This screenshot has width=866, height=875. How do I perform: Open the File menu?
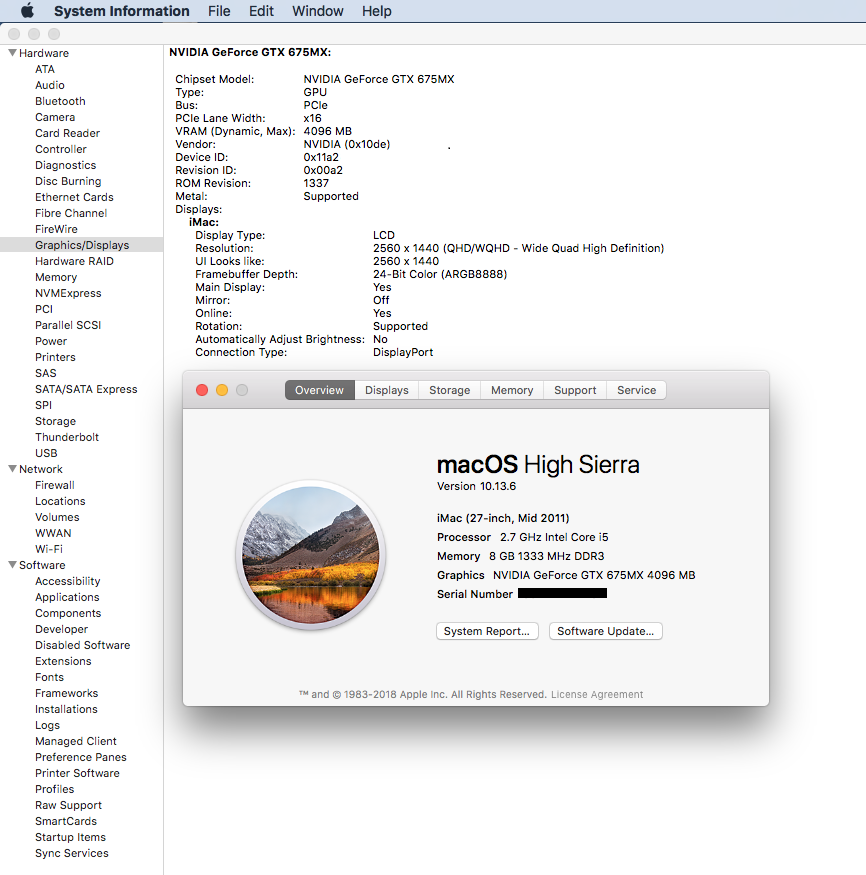pyautogui.click(x=219, y=11)
